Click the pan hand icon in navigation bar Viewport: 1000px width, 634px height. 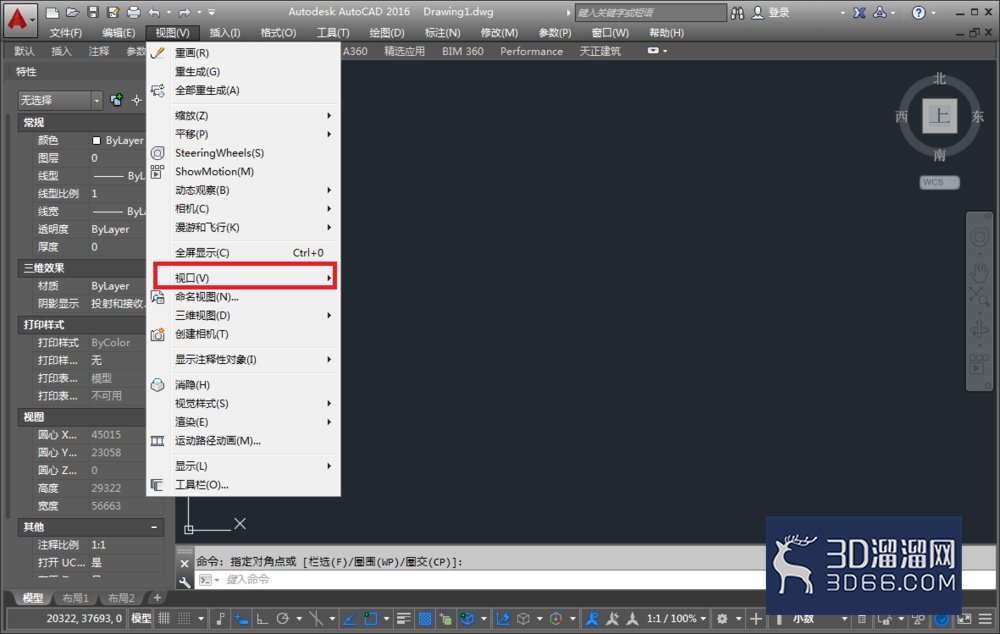pyautogui.click(x=979, y=273)
